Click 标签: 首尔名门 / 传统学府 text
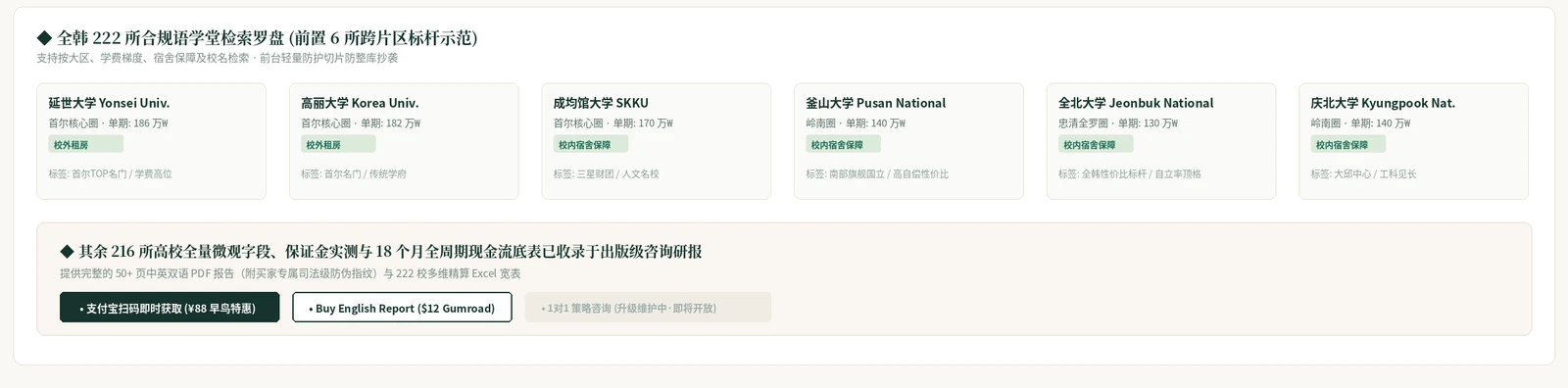1568x388 pixels. tap(354, 173)
